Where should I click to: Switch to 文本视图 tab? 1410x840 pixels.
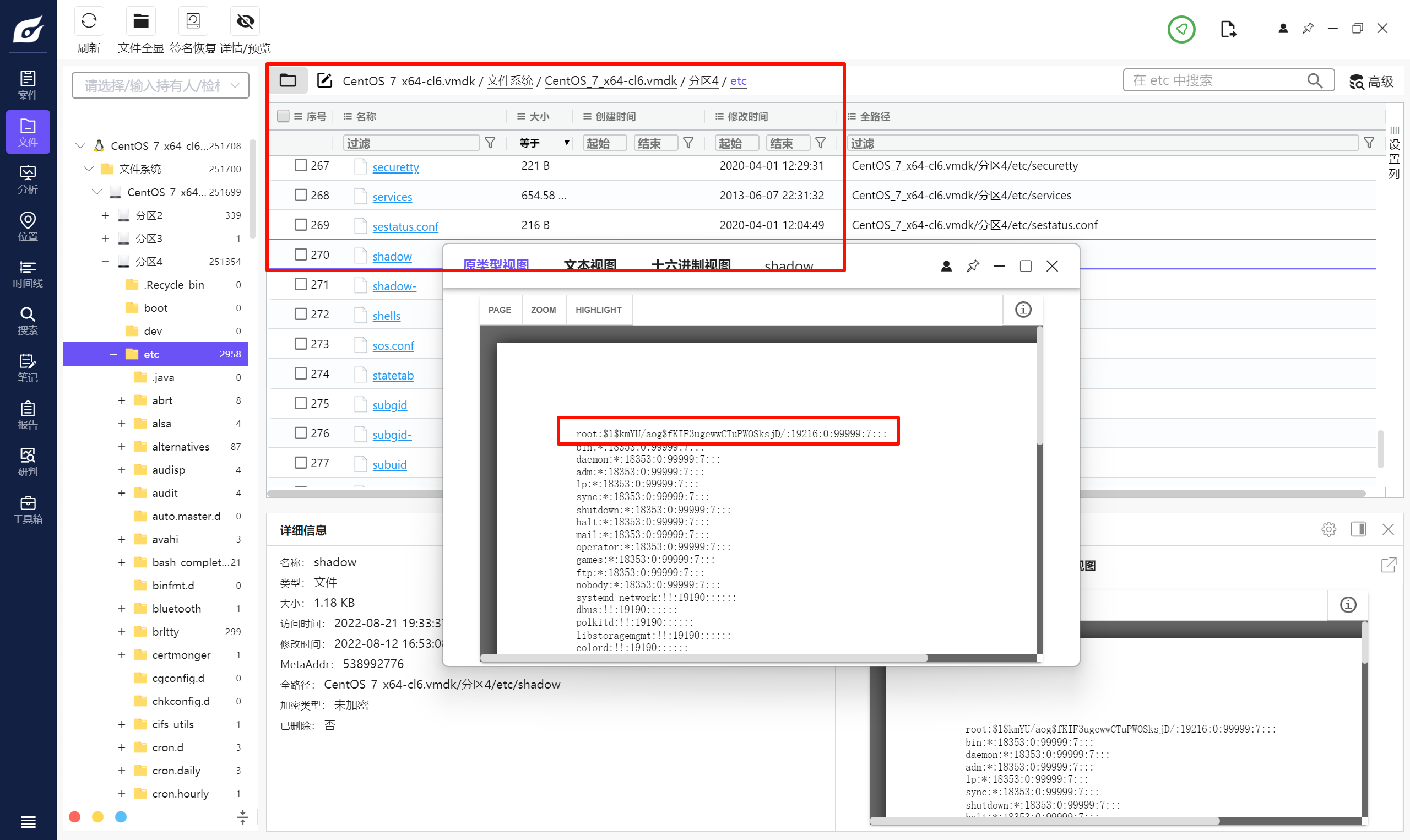click(590, 265)
